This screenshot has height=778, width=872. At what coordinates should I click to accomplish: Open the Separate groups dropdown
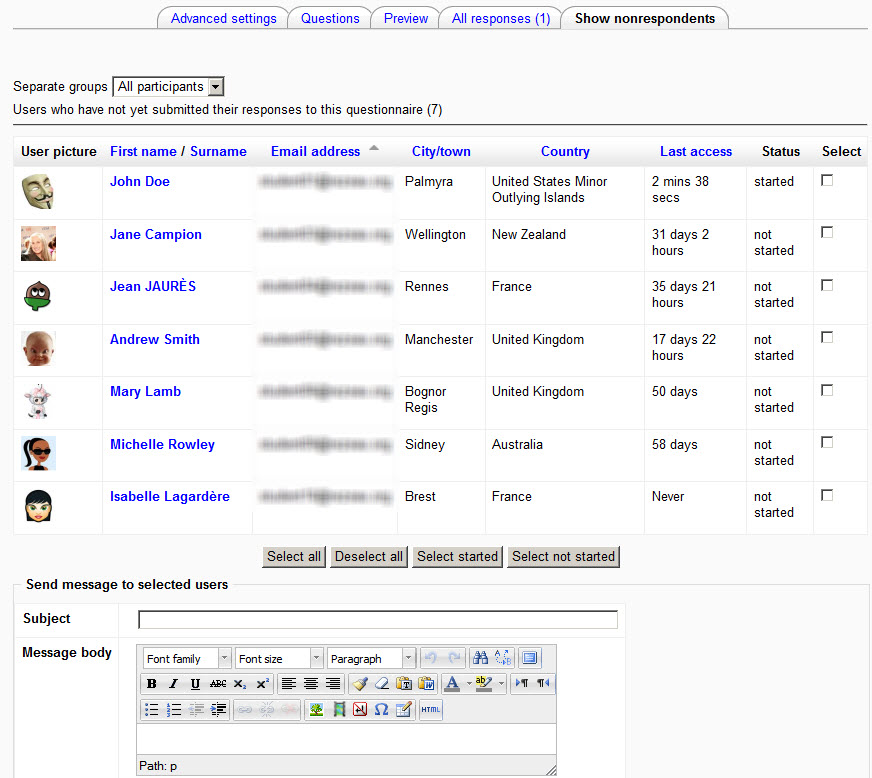point(168,87)
